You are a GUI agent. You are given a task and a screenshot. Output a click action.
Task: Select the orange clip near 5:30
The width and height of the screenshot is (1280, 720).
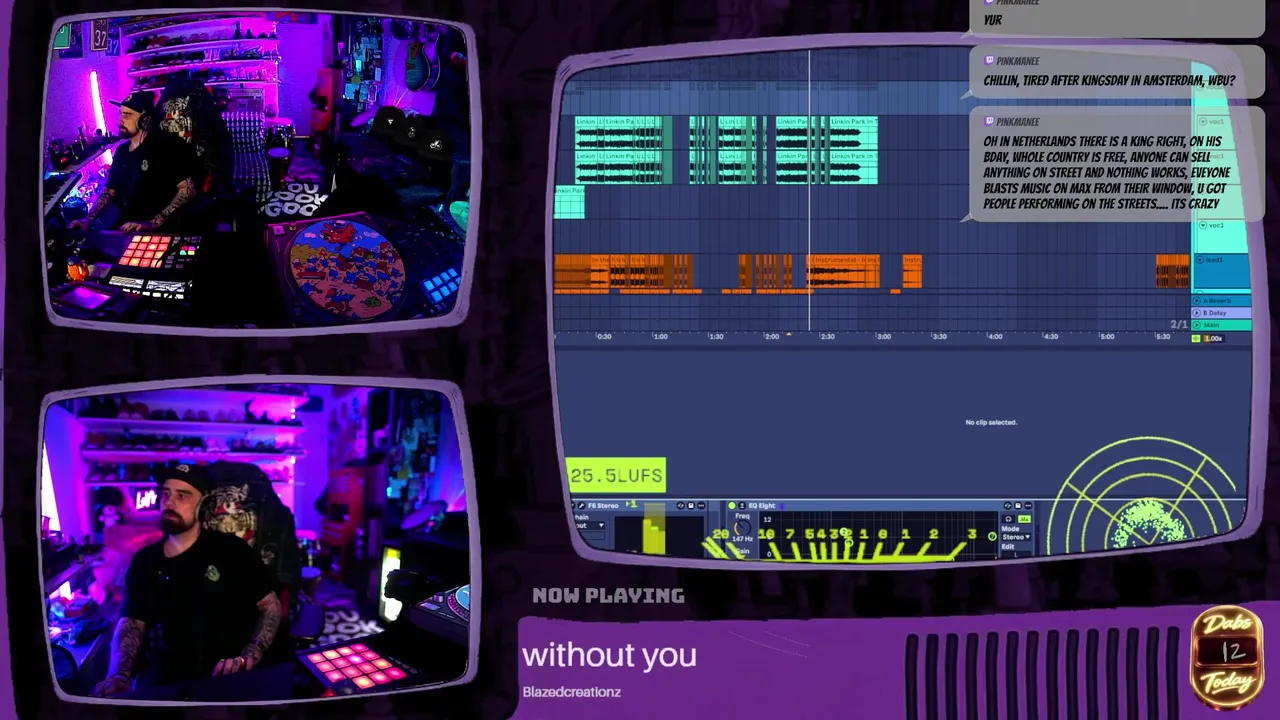click(x=1173, y=271)
